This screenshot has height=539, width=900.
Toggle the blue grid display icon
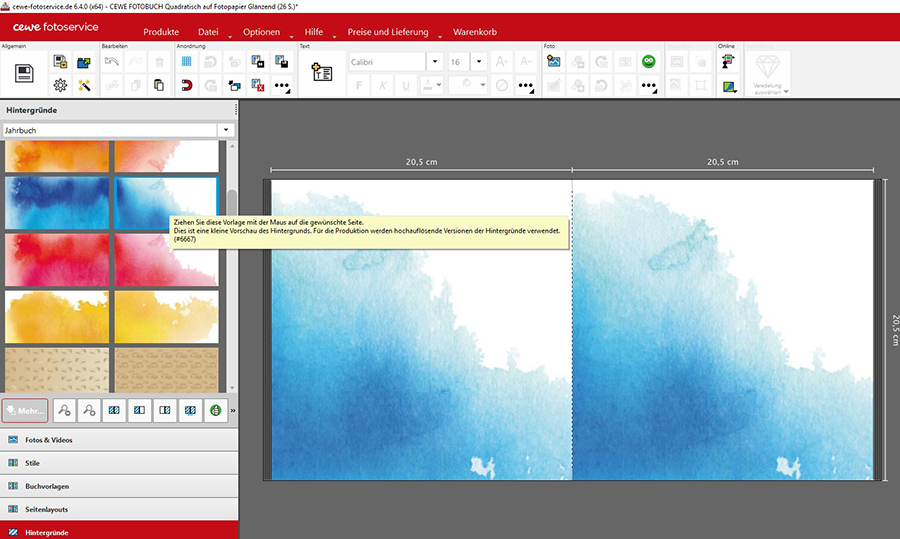click(186, 62)
